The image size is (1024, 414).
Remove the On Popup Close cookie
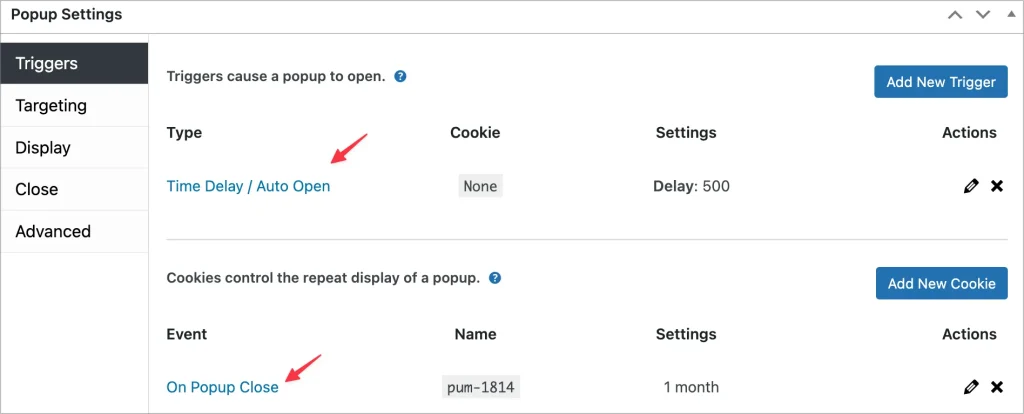tap(997, 387)
